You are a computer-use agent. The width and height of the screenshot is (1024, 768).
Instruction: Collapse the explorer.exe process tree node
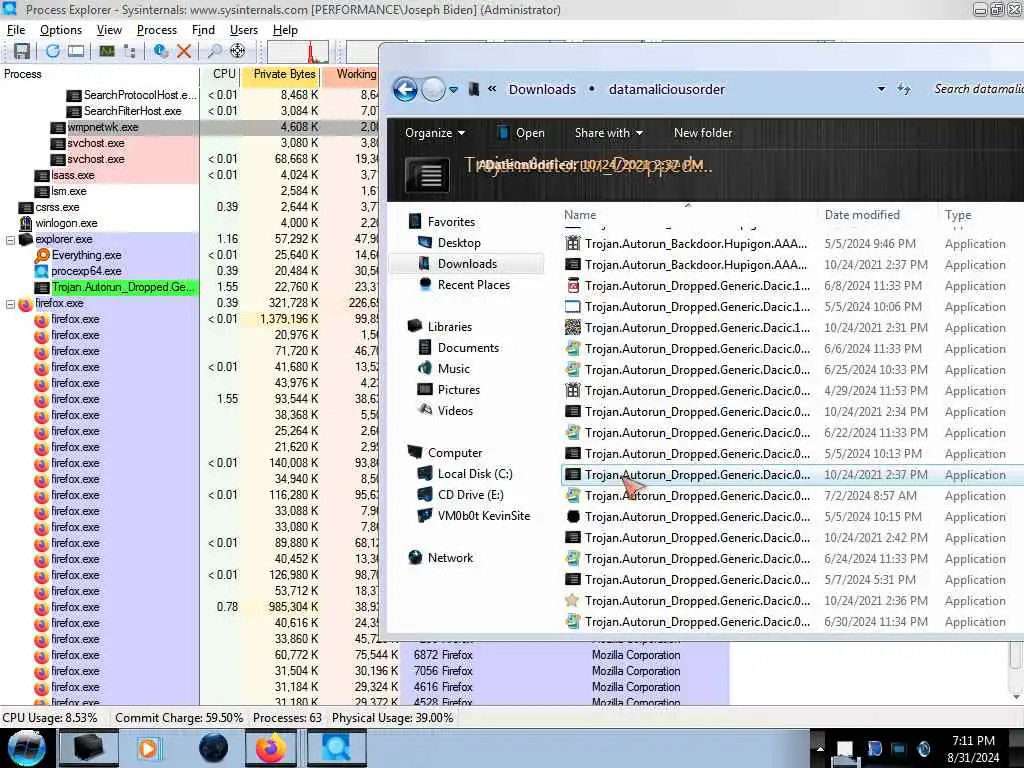pyautogui.click(x=10, y=240)
